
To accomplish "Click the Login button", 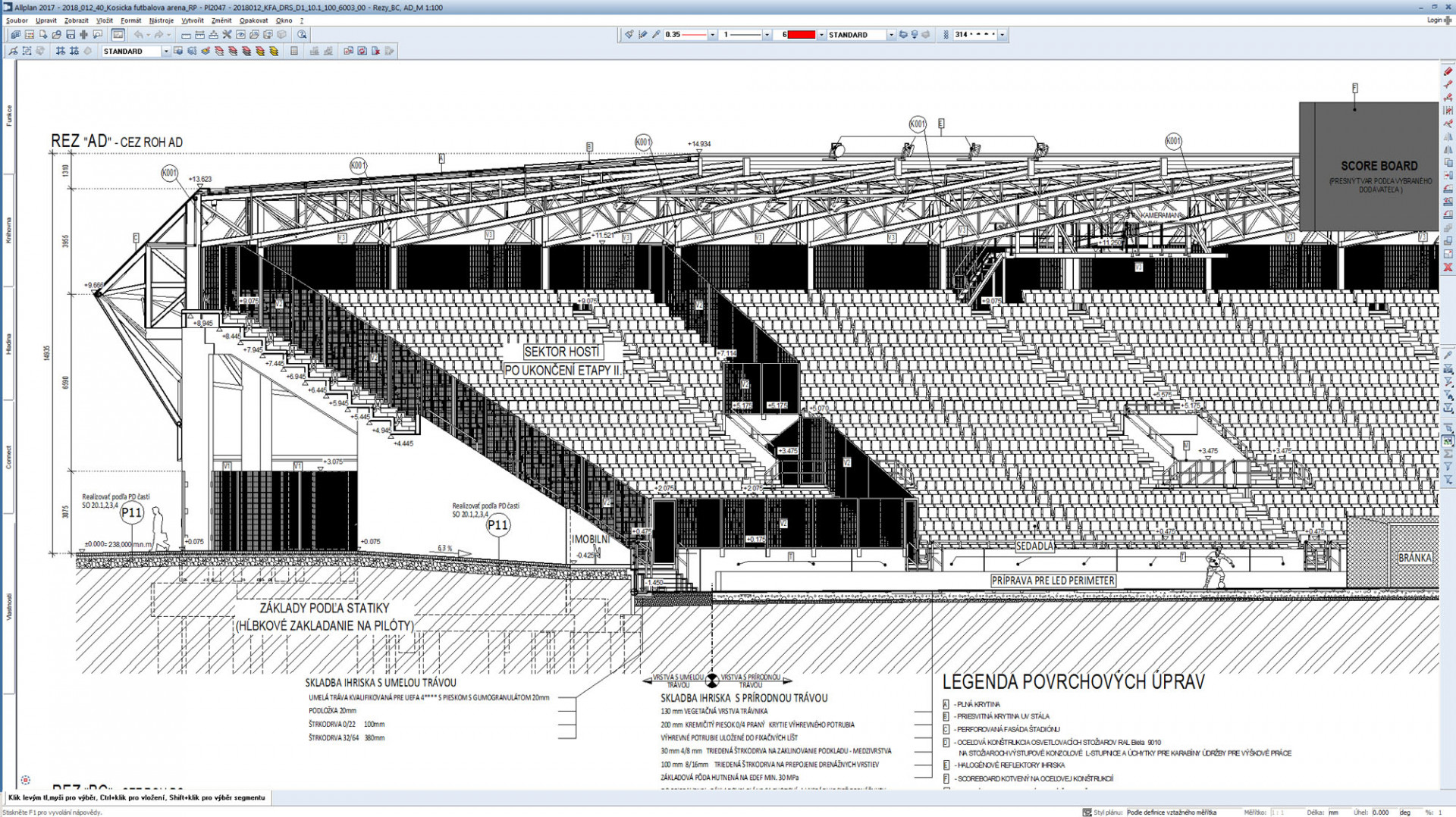I will click(x=1435, y=20).
